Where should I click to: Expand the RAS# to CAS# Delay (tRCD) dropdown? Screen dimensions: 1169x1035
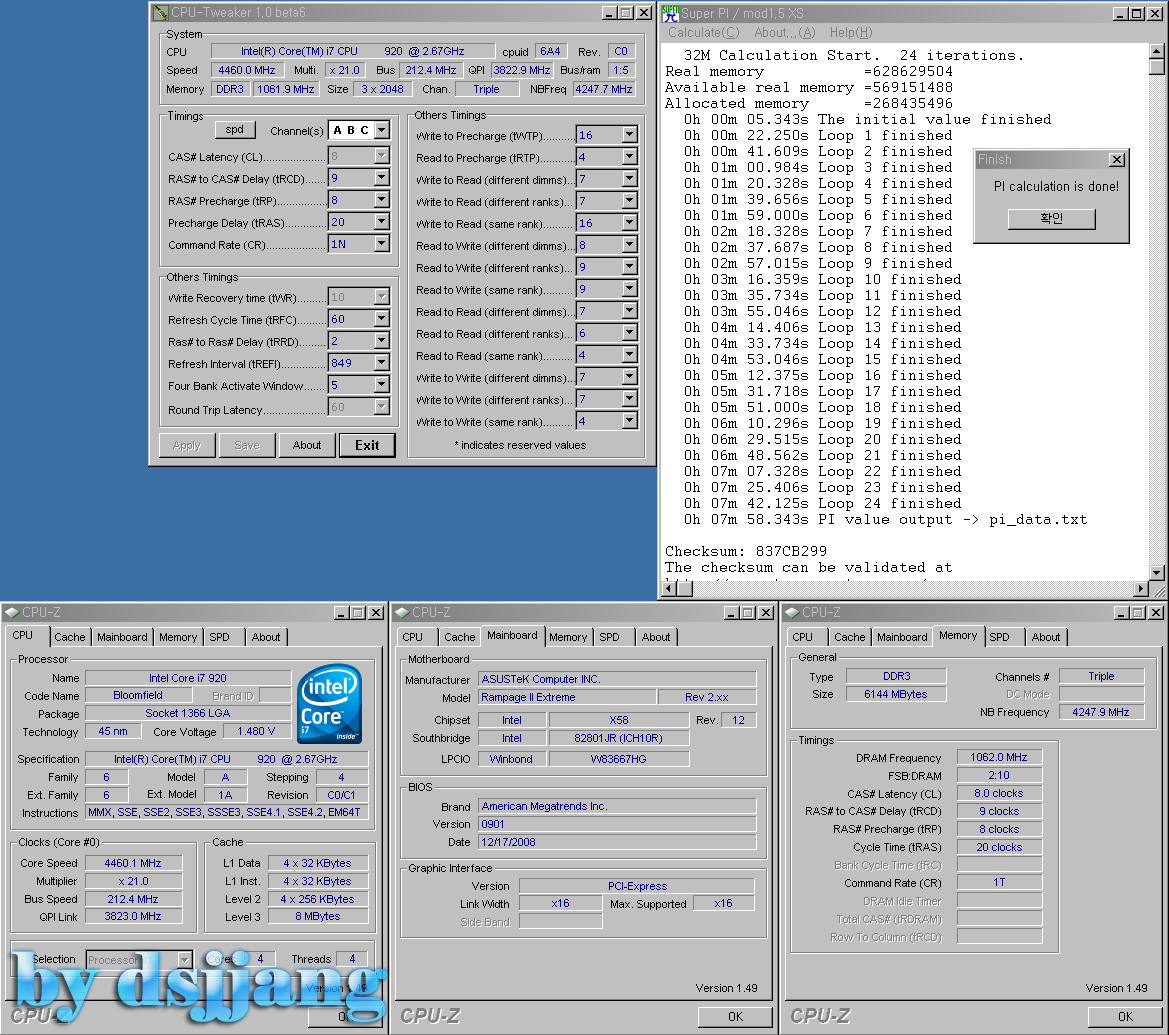coord(382,177)
